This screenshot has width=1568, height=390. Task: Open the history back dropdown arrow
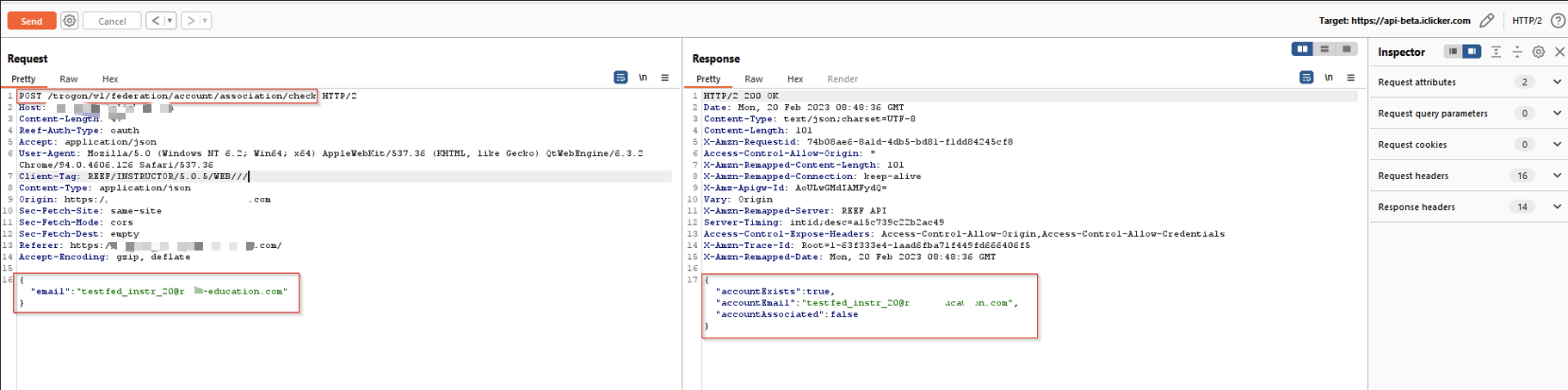(170, 21)
